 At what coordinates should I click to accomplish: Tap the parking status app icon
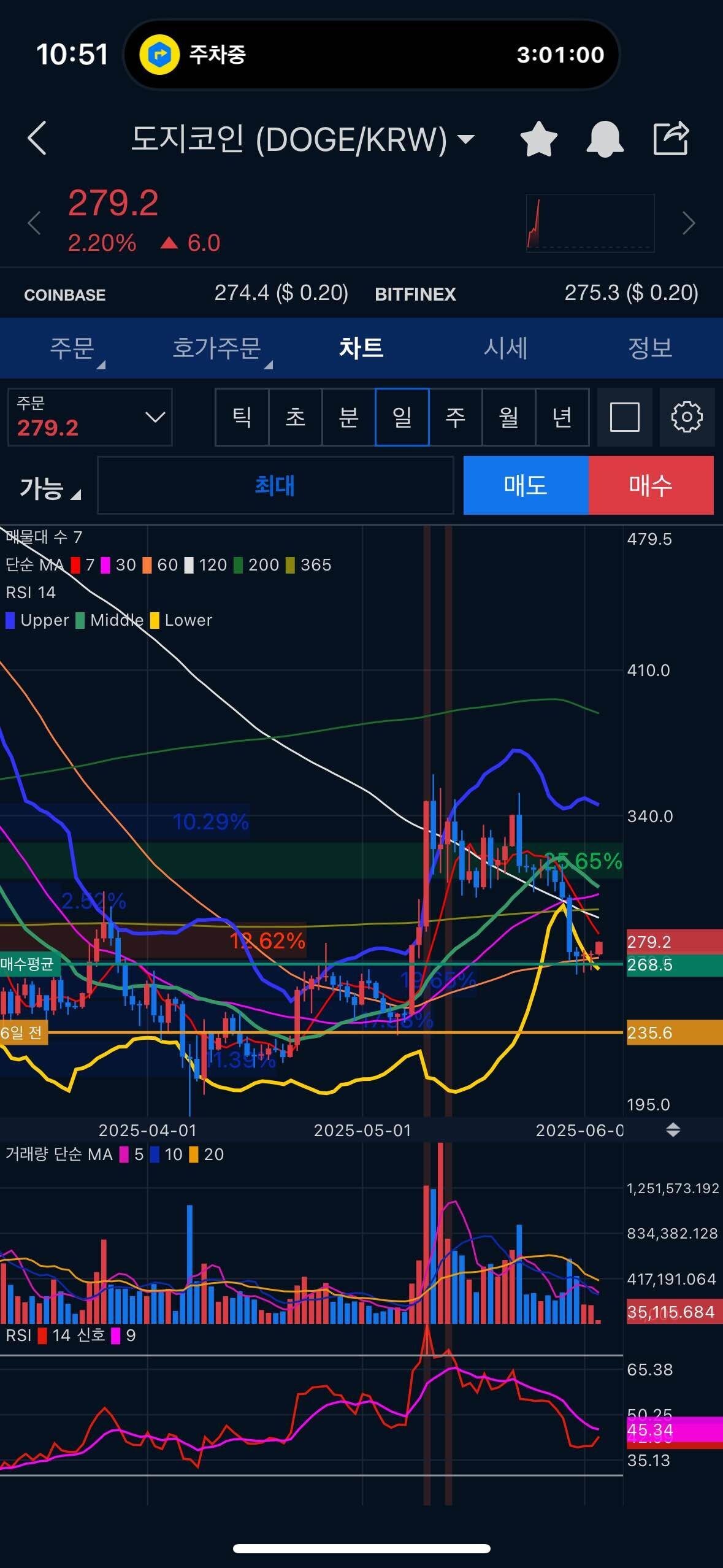point(159,55)
